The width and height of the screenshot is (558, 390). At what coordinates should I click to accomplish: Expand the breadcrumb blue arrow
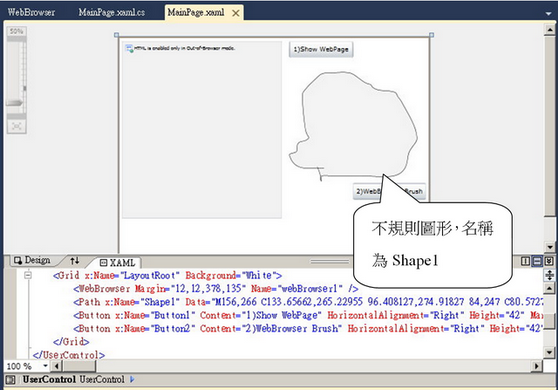[x=132, y=380]
